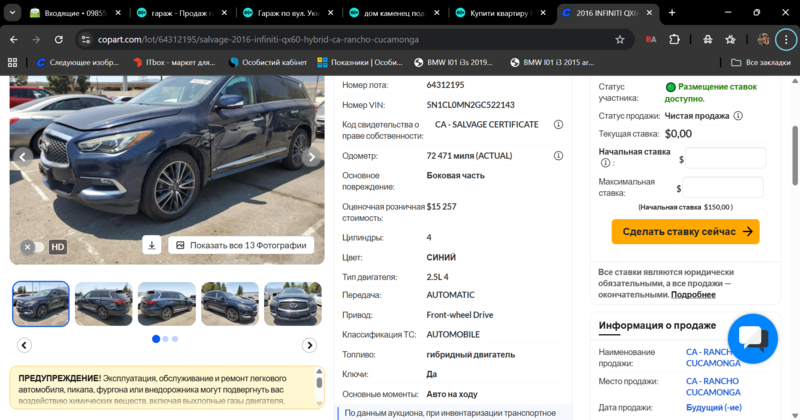Viewport: 800px width, 420px height.
Task: Open the Место продажи CA - RANCHO CUCAMONGA link
Action: click(713, 386)
